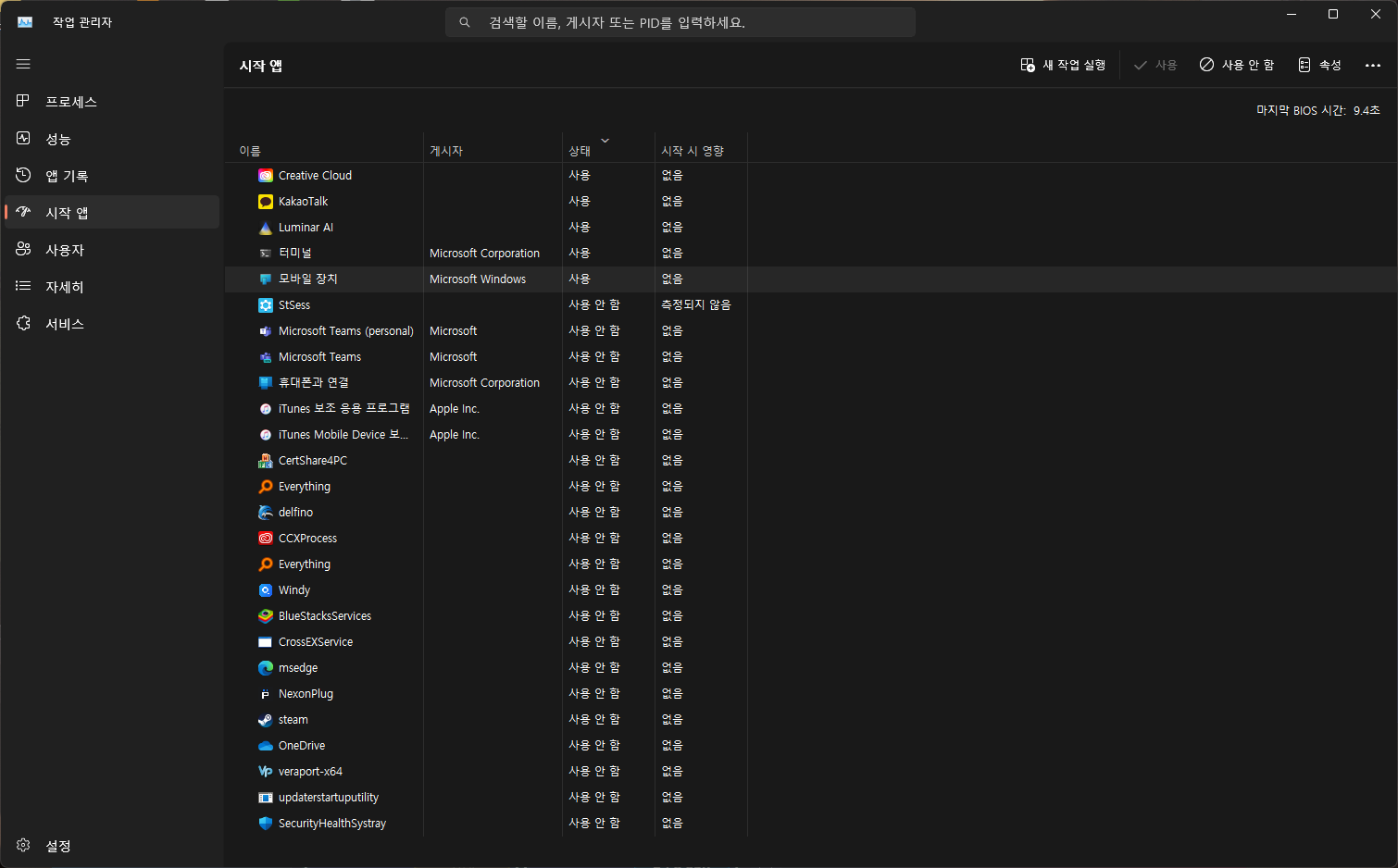Viewport: 1398px width, 868px height.
Task: Click the KakaoTalk app icon
Action: click(266, 202)
